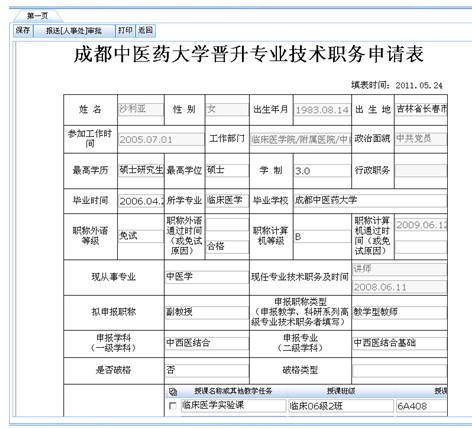472x429 pixels.
Task: Click 报送[人事处]审批 button
Action: [x=74, y=31]
